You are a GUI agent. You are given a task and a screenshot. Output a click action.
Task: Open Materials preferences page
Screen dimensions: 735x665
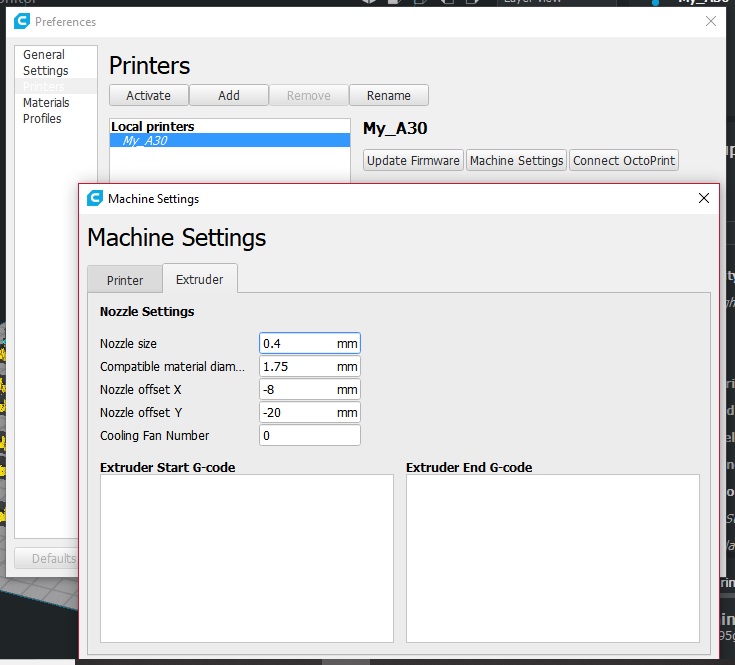point(46,102)
